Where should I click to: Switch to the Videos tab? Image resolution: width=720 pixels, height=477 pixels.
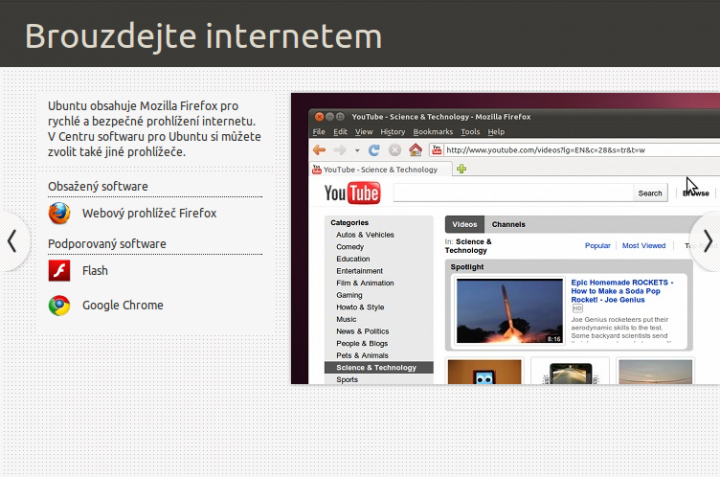click(465, 224)
